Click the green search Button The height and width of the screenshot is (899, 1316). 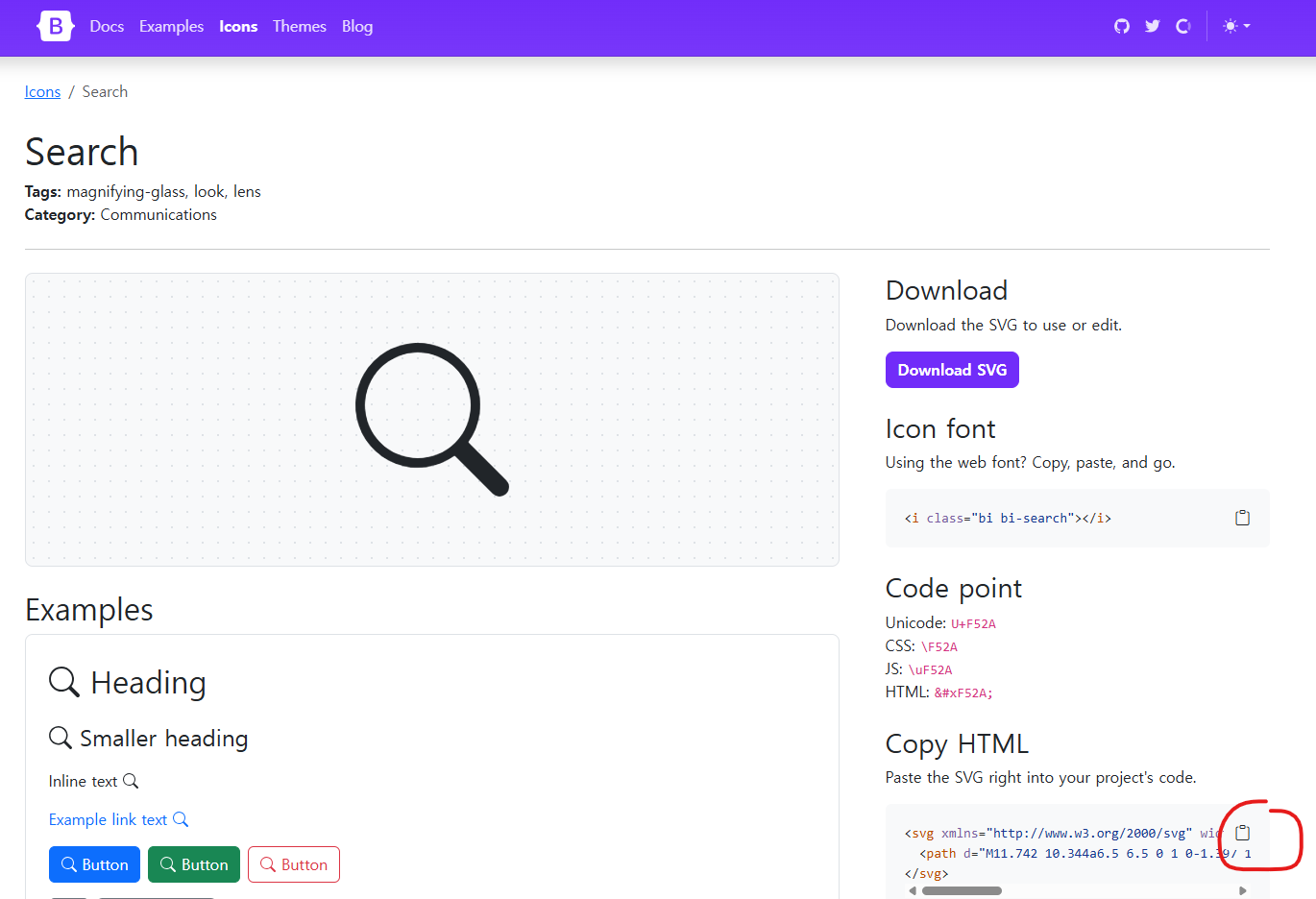point(194,864)
